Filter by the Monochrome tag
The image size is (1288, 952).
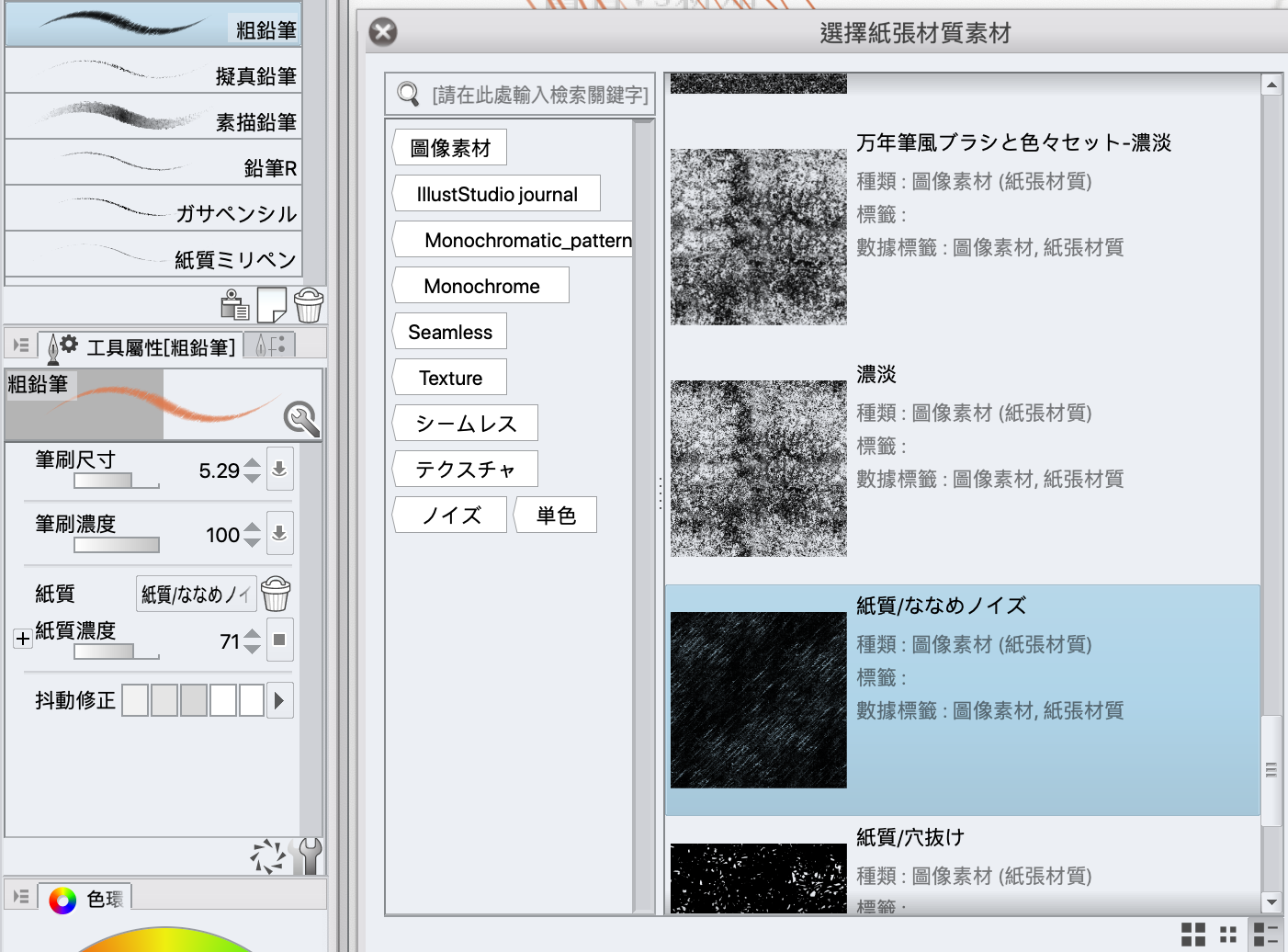tap(481, 286)
